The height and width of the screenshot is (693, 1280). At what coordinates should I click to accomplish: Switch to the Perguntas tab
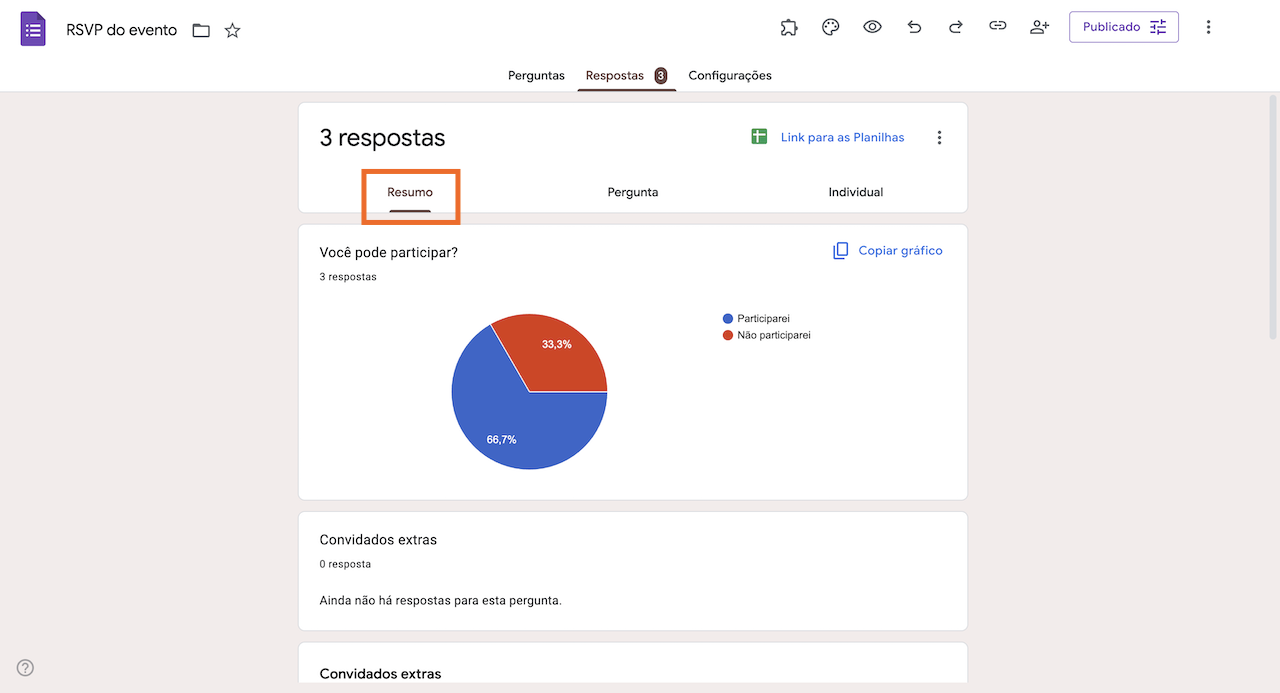(x=536, y=75)
